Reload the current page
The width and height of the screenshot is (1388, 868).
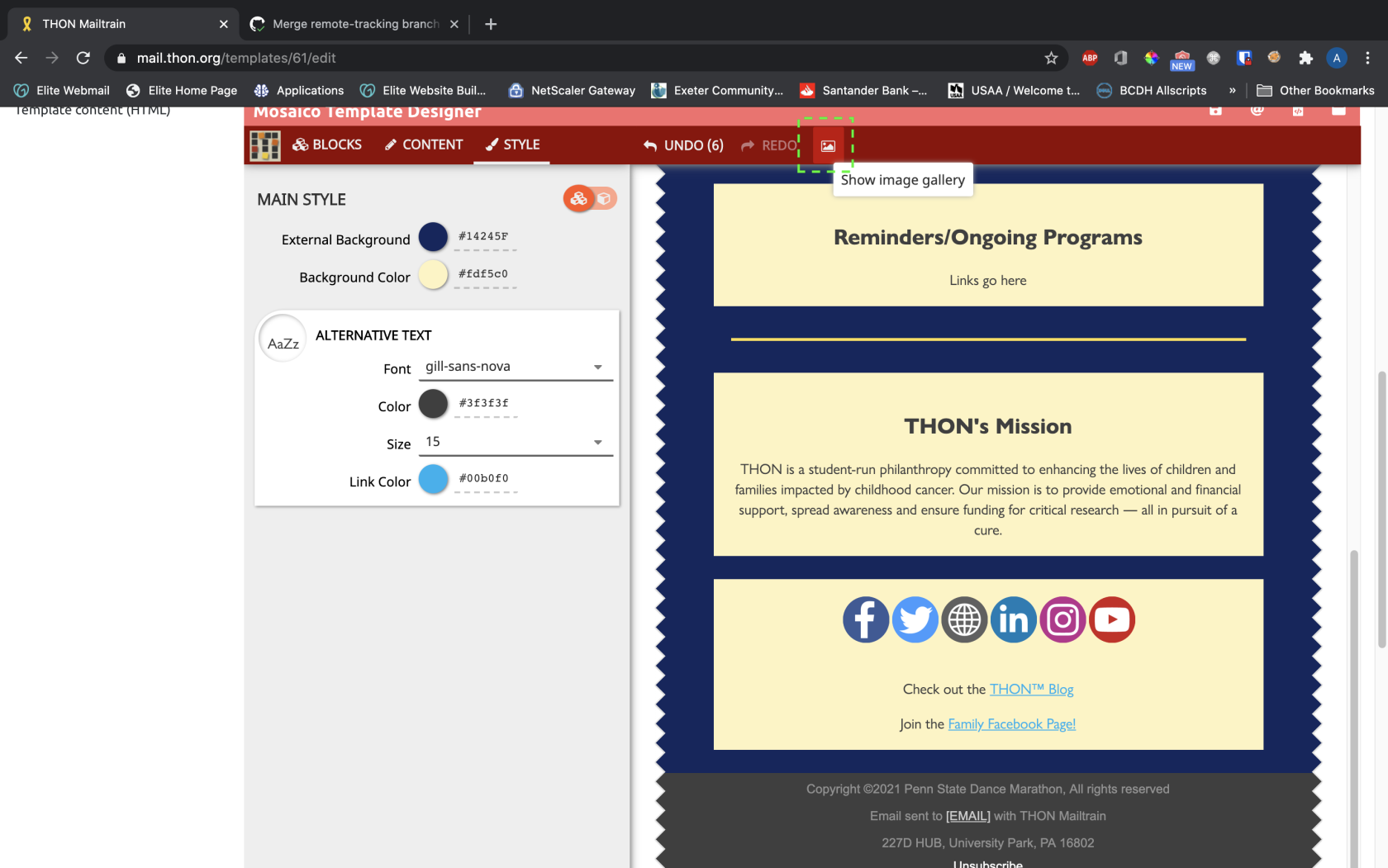[83, 58]
